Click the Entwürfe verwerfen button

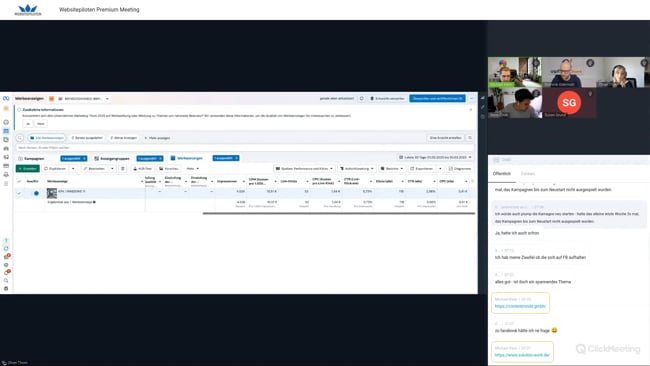click(x=387, y=99)
